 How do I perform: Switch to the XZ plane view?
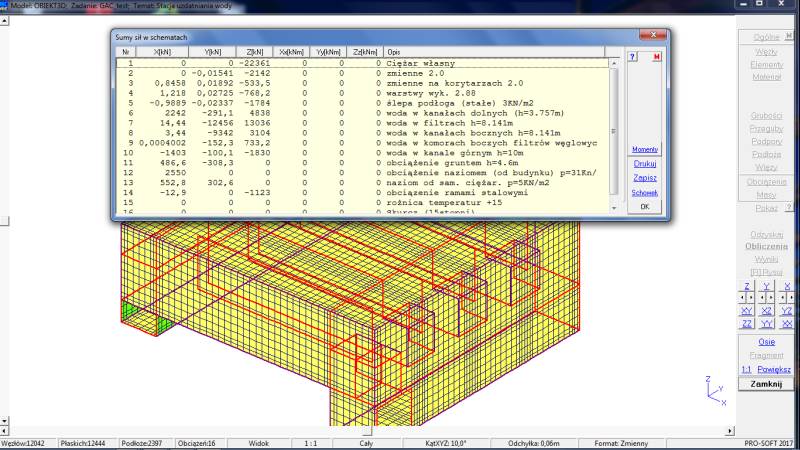[x=766, y=311]
